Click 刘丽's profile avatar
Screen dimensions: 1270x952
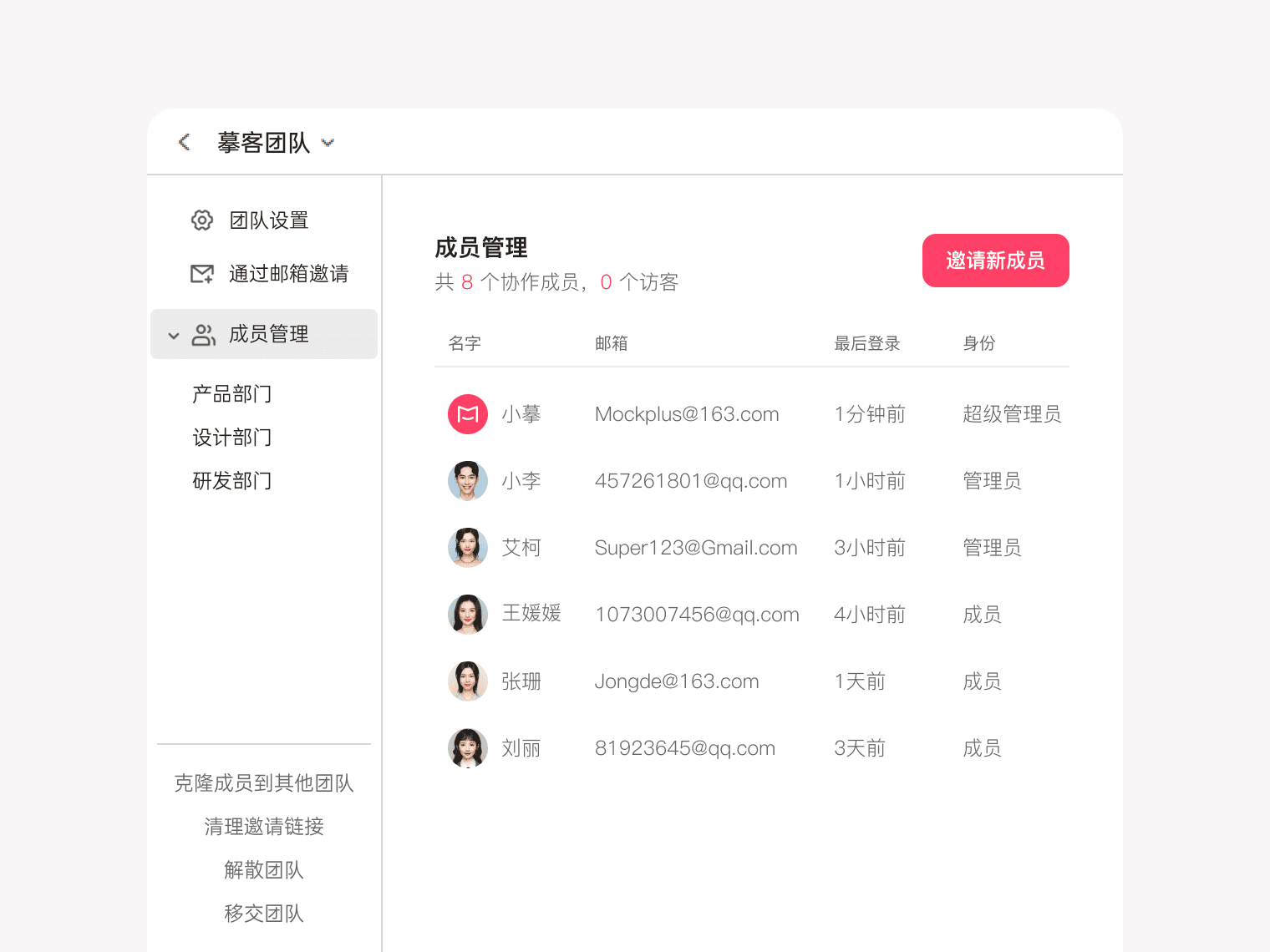(468, 748)
